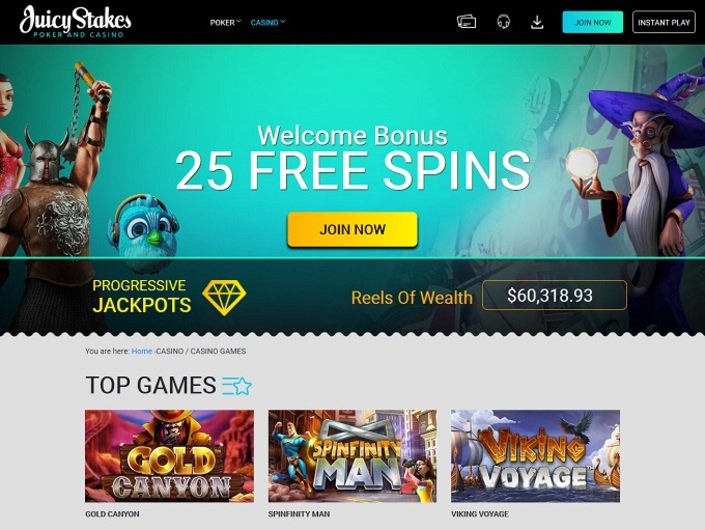The height and width of the screenshot is (530, 705).
Task: Click the blue bird mascot with headphones
Action: 144,232
